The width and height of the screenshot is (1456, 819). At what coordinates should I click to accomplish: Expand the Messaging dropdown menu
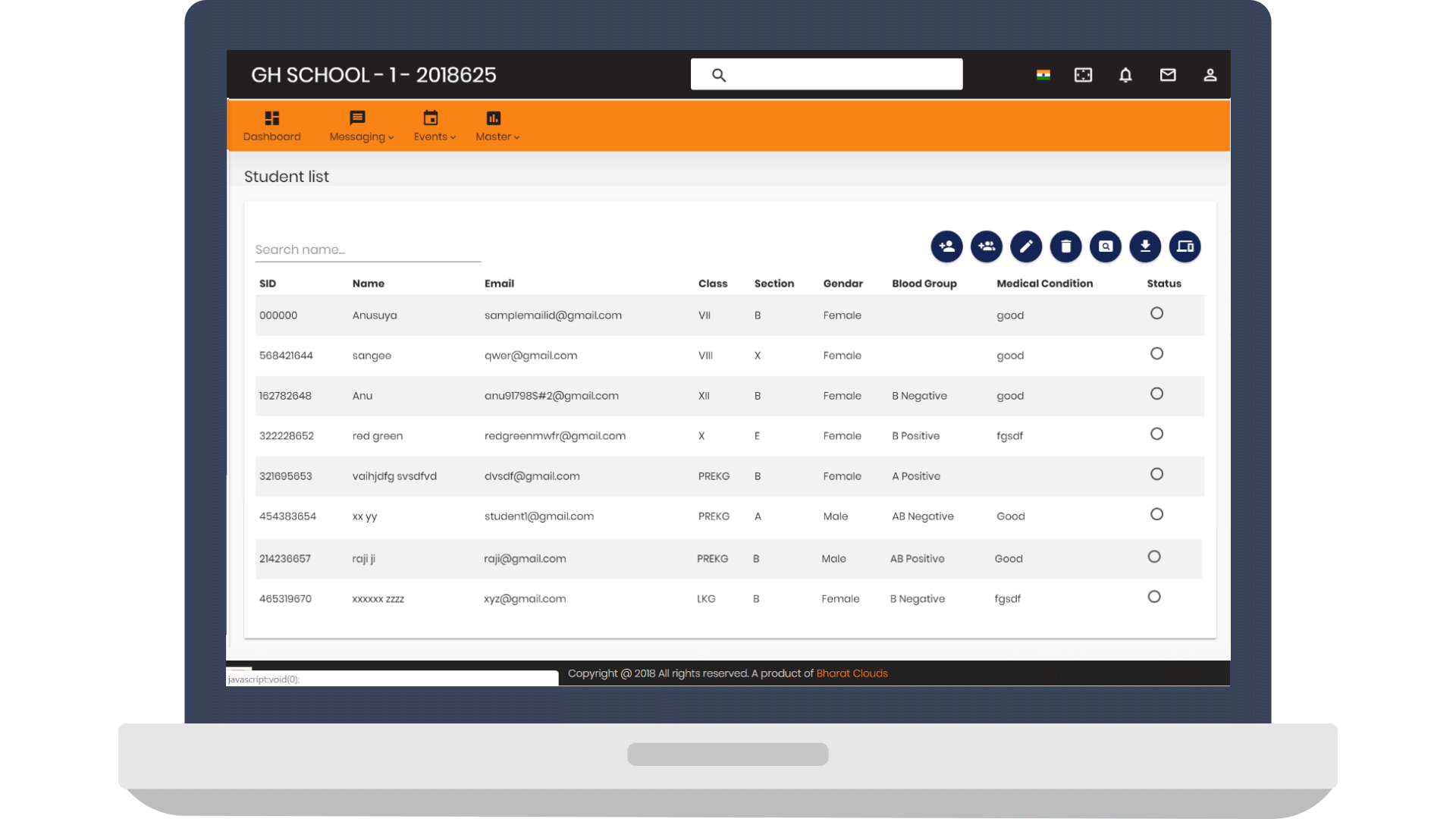361,126
